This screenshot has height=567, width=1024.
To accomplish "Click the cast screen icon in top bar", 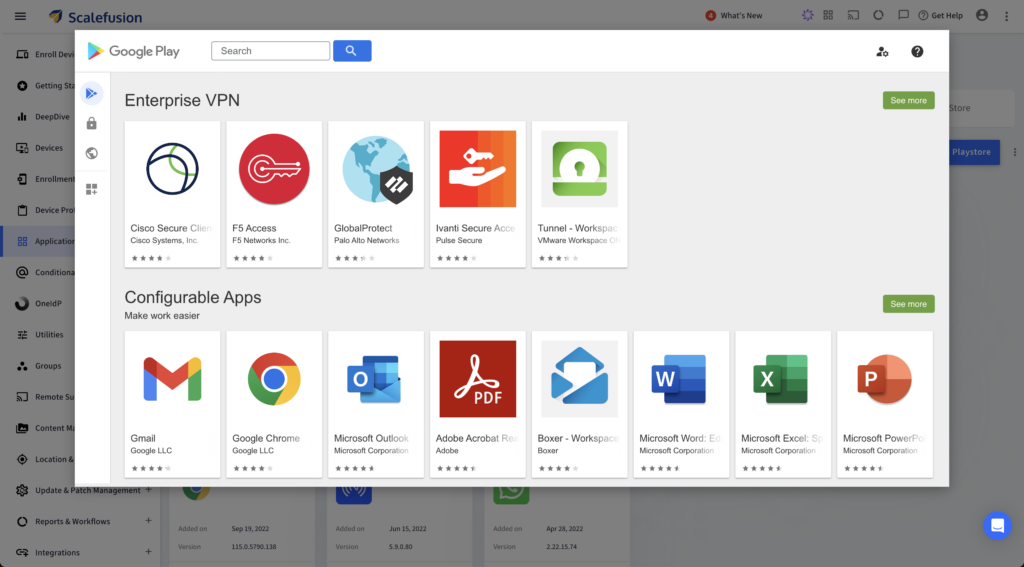I will [853, 15].
